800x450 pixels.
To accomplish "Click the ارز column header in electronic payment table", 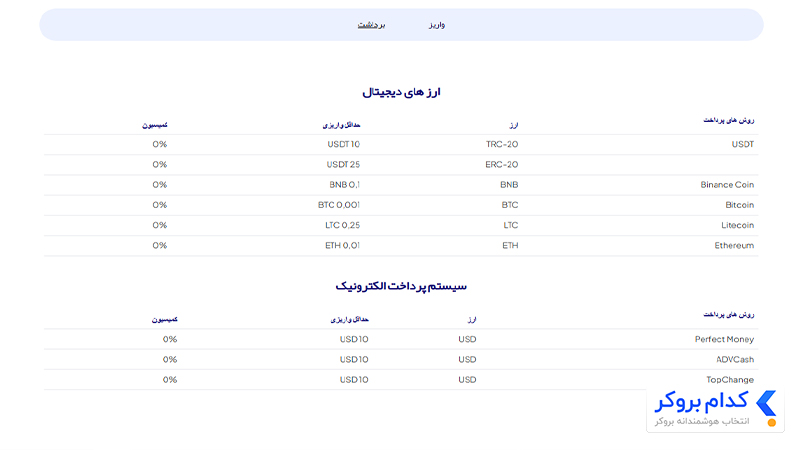I will pos(472,319).
